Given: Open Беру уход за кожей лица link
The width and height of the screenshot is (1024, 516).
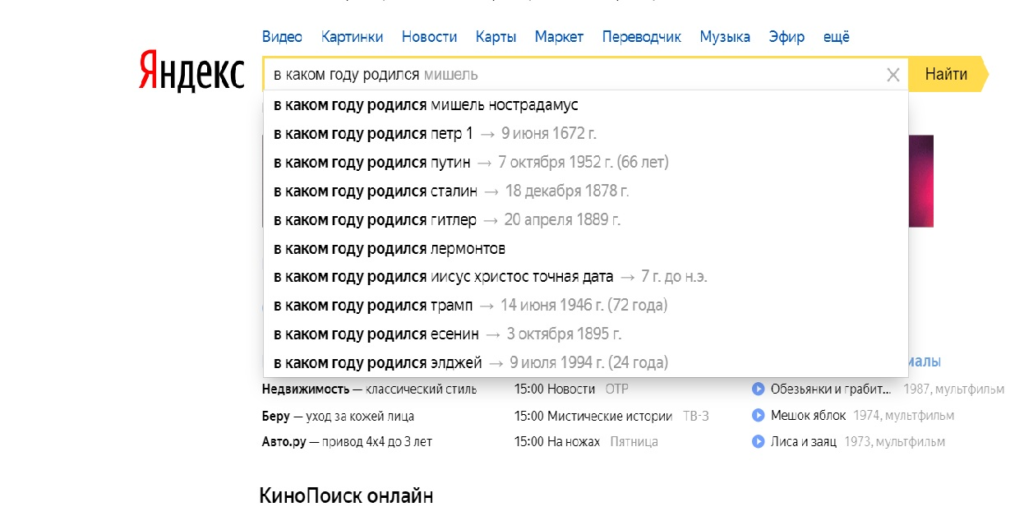Looking at the screenshot, I should point(338,416).
